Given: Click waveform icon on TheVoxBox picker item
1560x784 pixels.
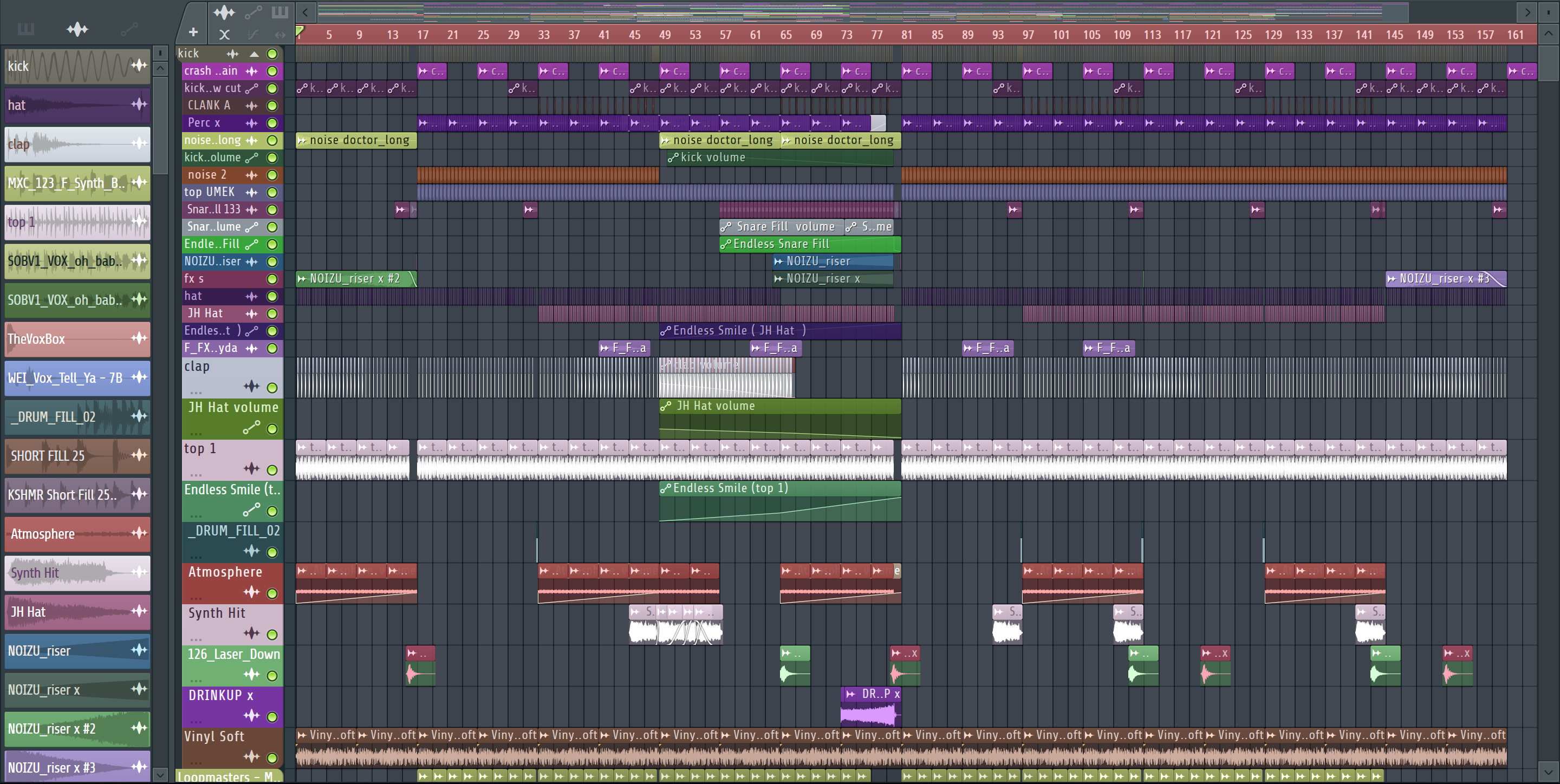Looking at the screenshot, I should coord(139,338).
